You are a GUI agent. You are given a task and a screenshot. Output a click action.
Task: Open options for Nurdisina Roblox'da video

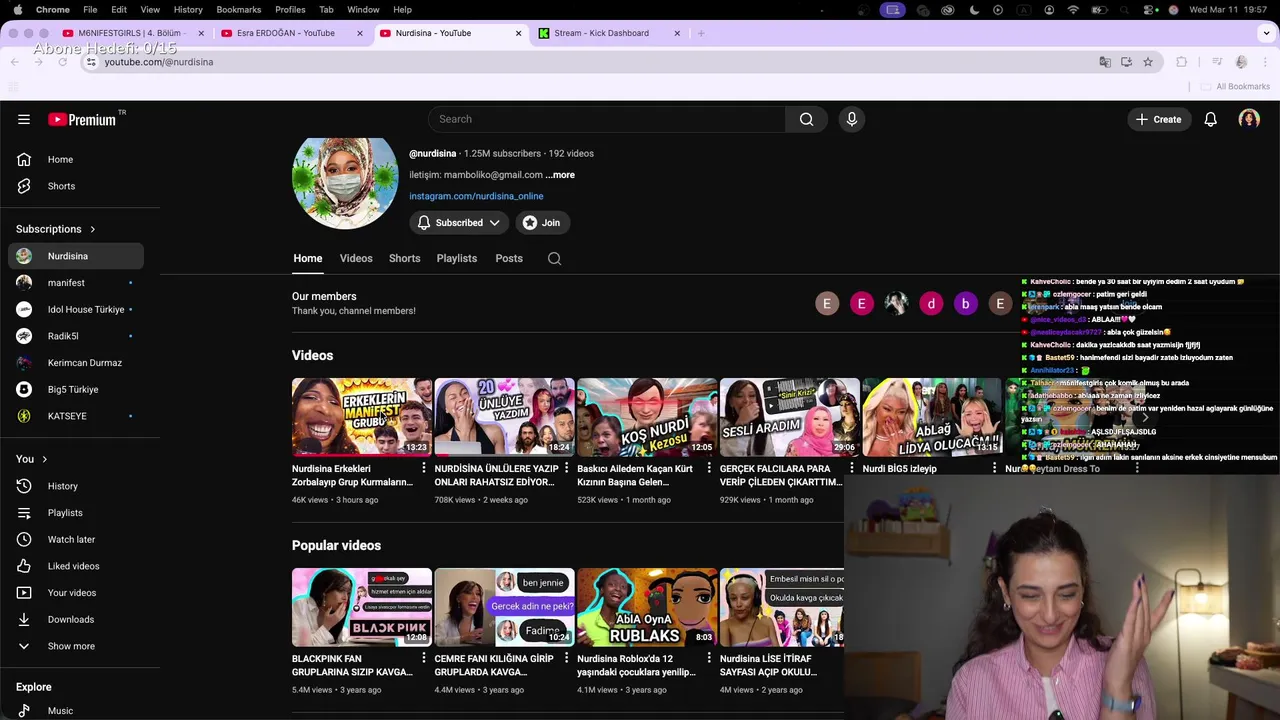click(709, 658)
